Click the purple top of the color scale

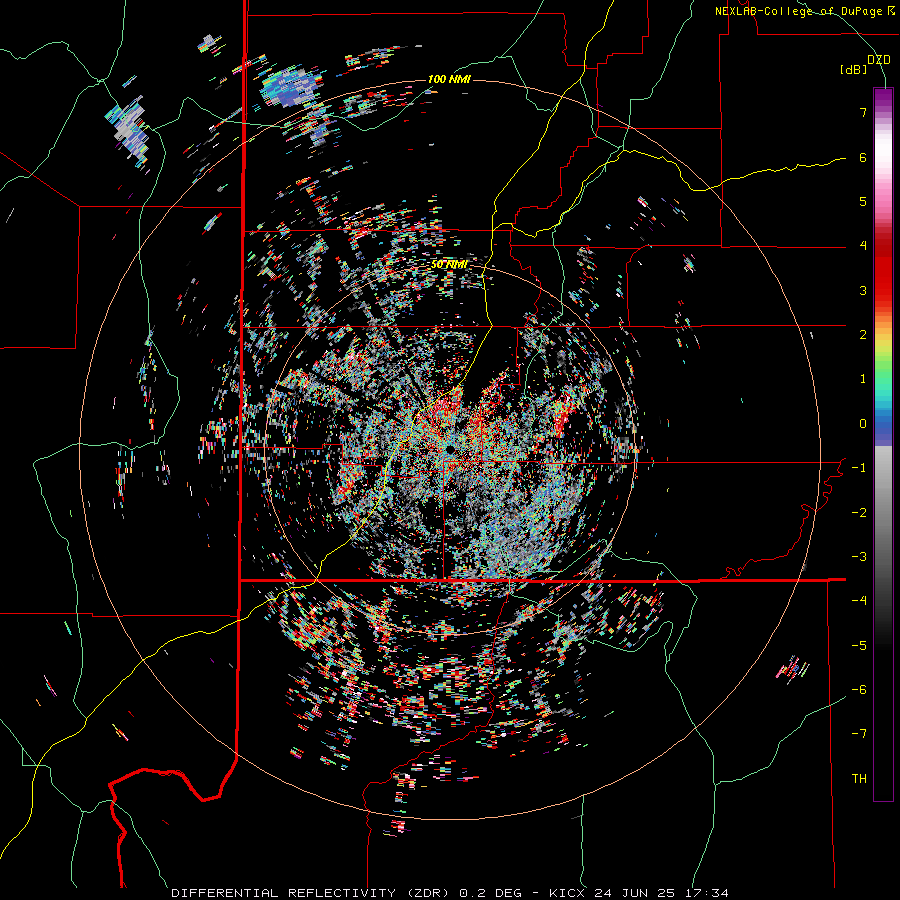click(x=883, y=96)
